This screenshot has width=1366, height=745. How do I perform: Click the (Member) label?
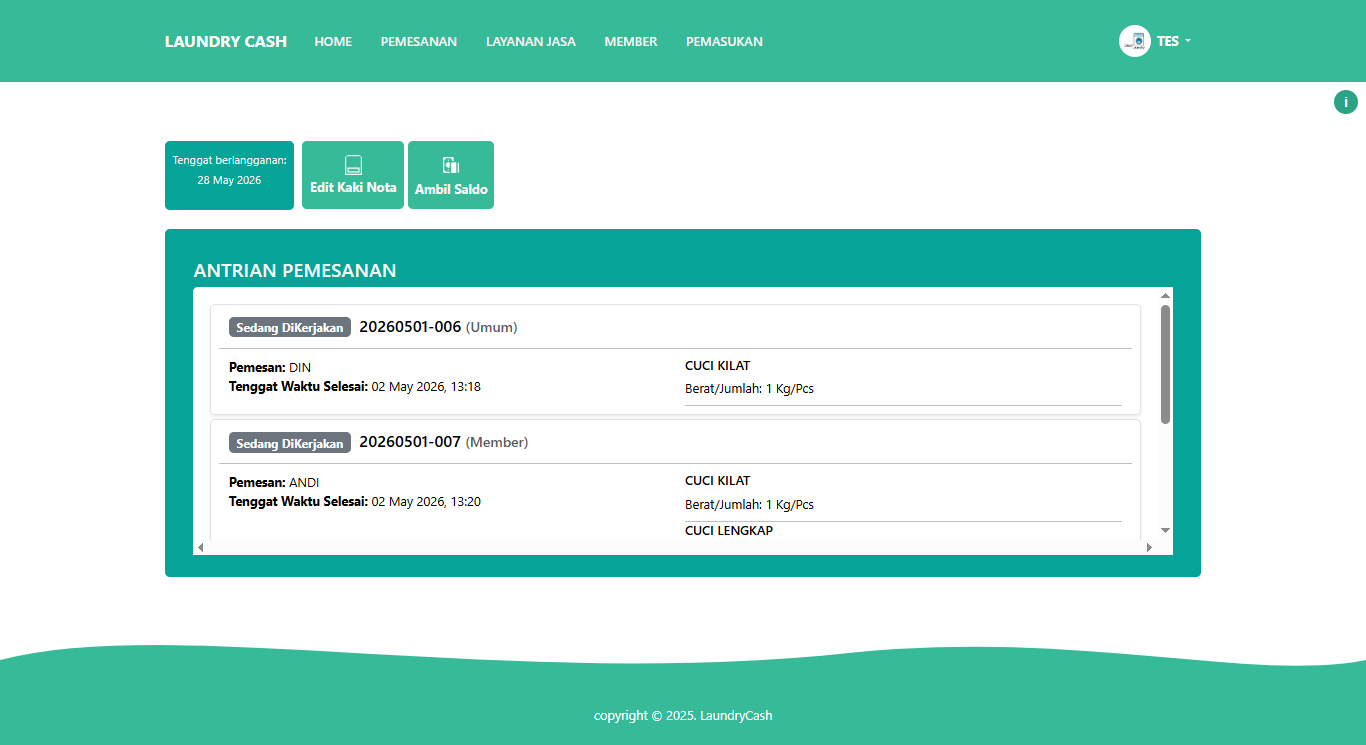tap(497, 442)
